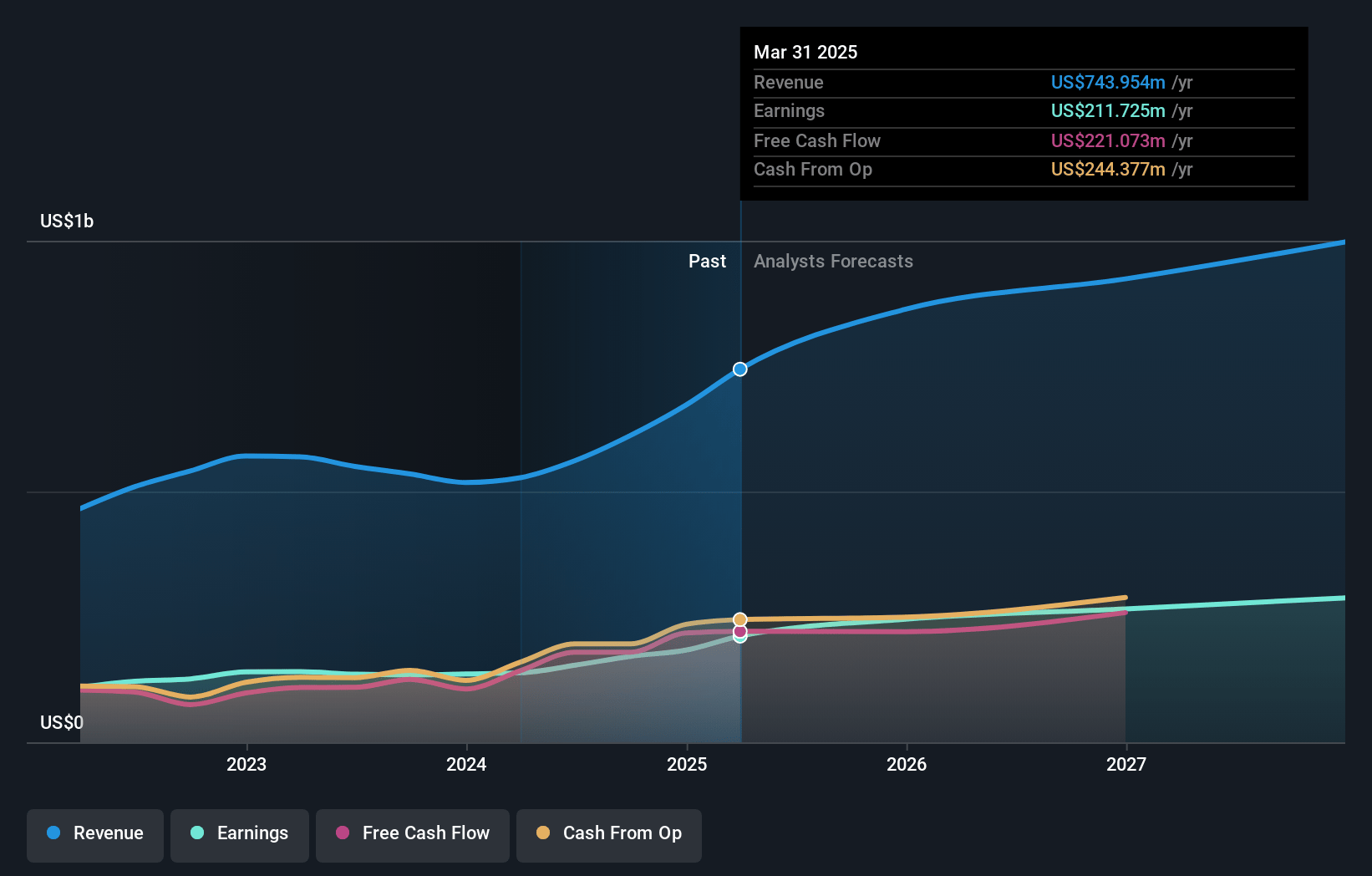Screen dimensions: 1372x876
Task: Click the Cash From Op label in tooltip
Action: click(x=813, y=170)
